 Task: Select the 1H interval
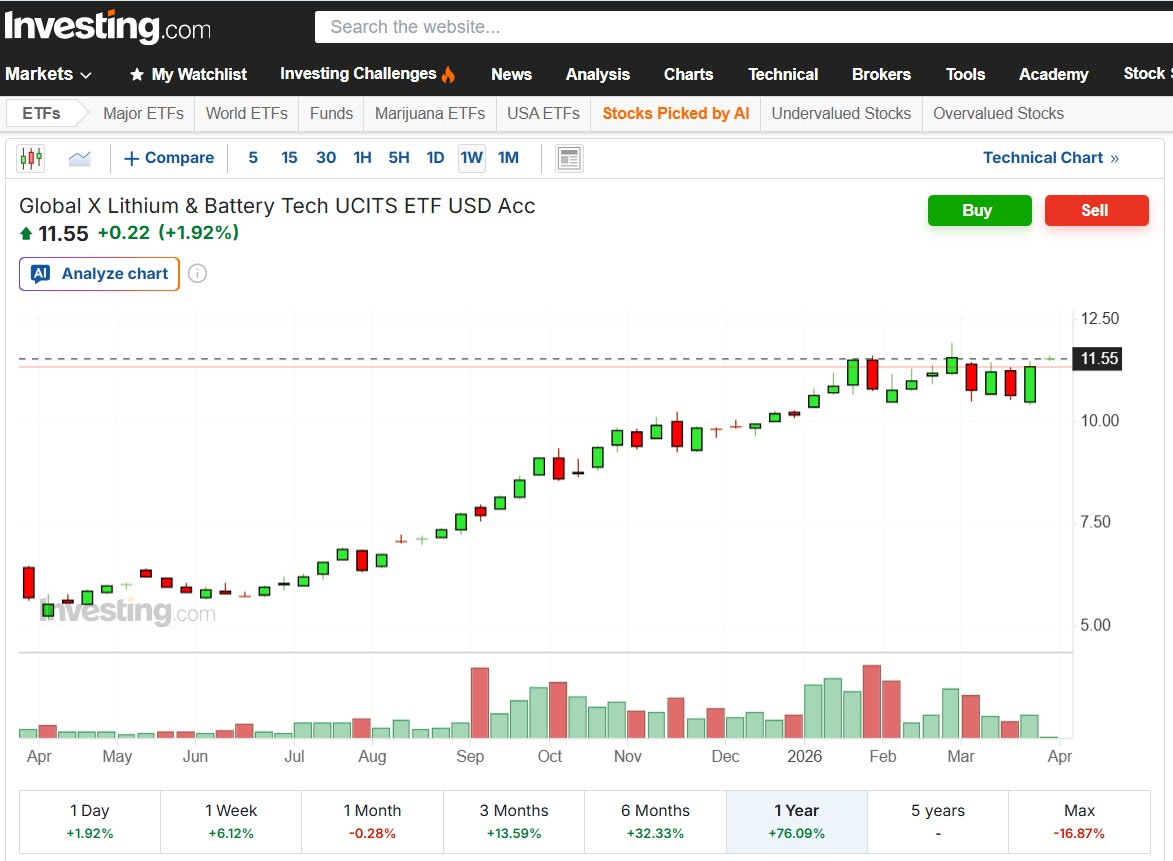click(362, 158)
